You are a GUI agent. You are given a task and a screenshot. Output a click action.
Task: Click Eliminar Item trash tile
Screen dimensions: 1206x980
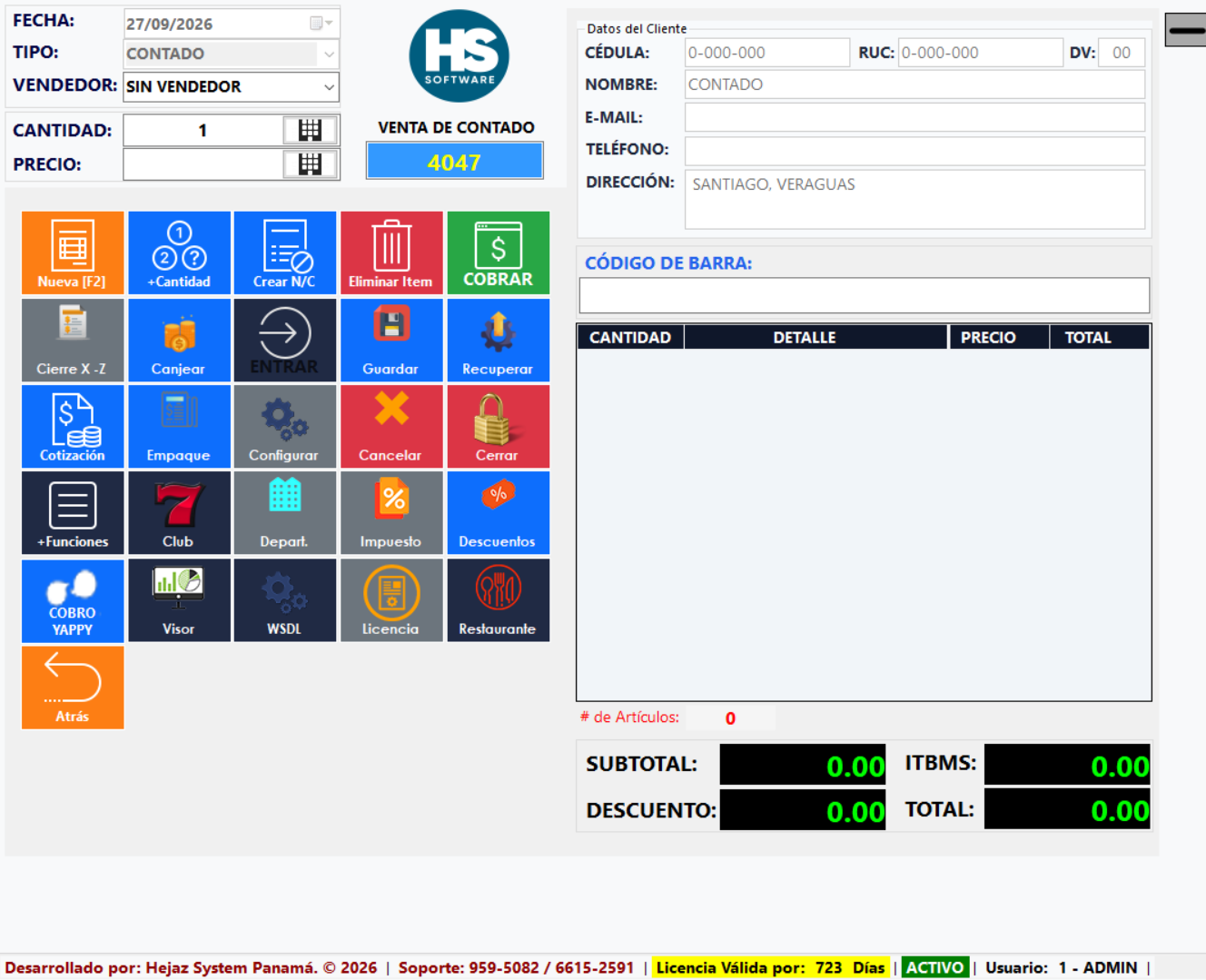[x=391, y=252]
